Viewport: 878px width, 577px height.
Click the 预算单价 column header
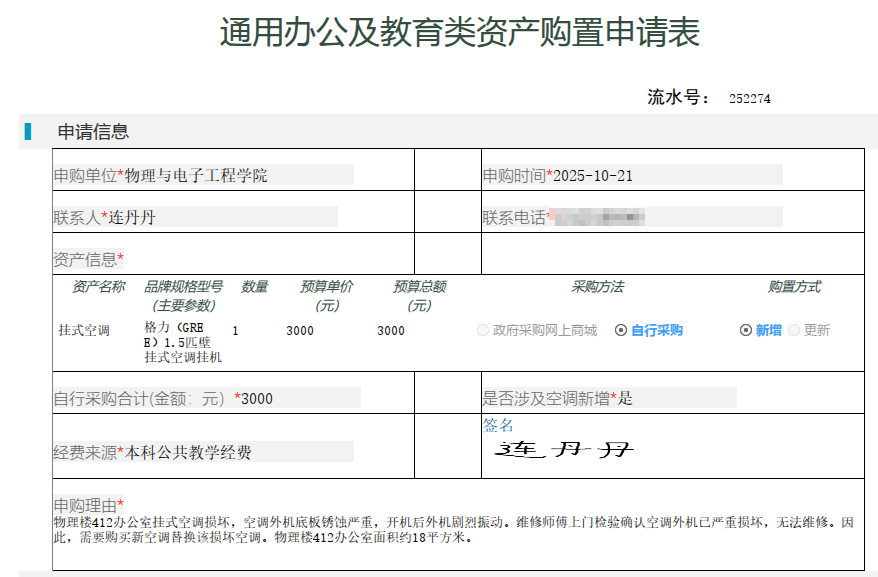click(x=327, y=295)
